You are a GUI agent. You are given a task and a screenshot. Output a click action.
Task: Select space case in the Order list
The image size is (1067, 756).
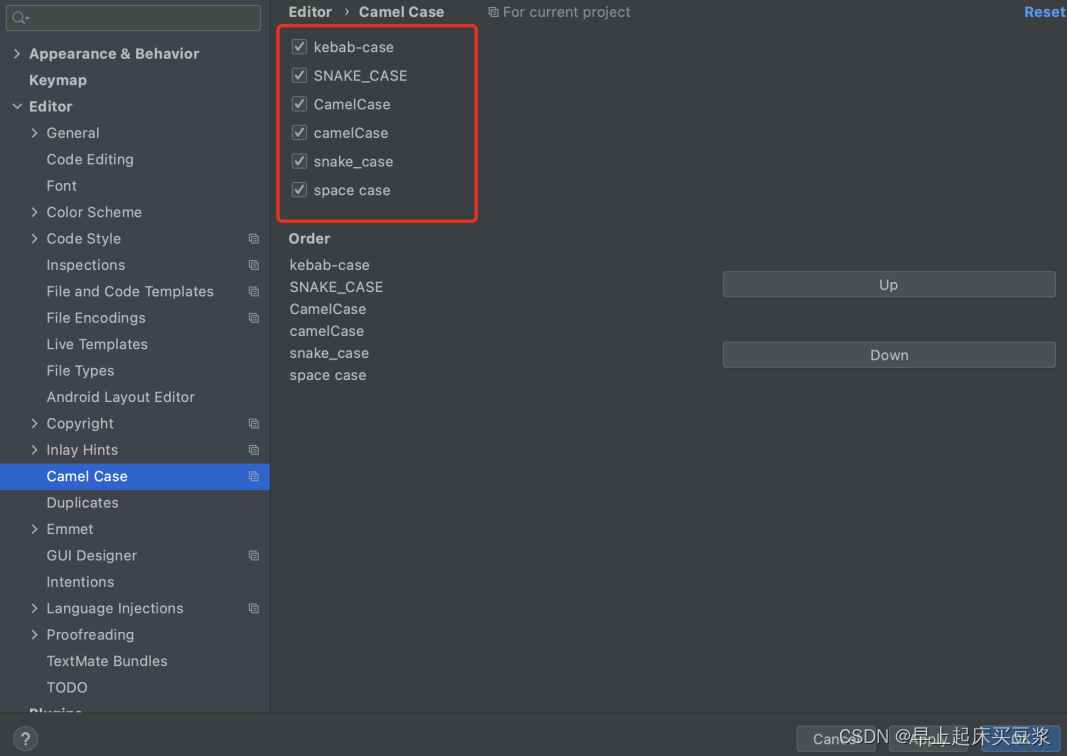tap(328, 376)
